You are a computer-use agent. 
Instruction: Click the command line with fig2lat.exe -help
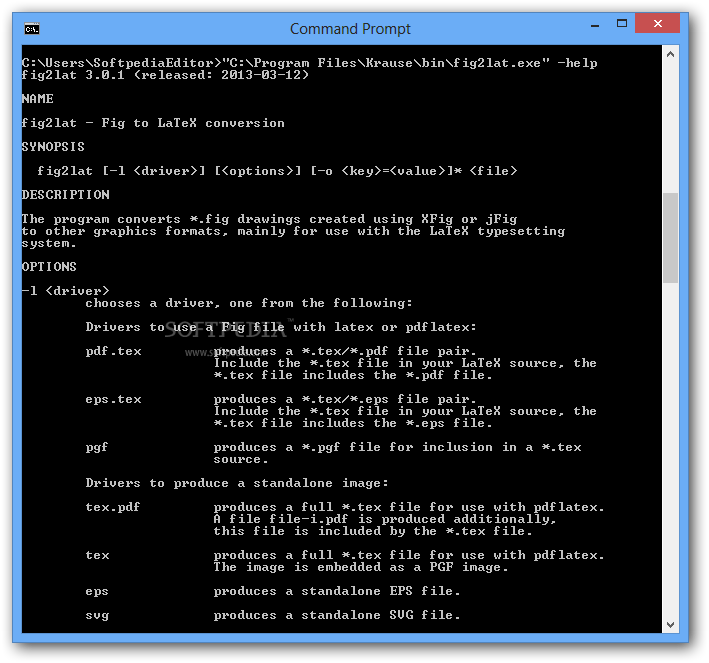(310, 62)
